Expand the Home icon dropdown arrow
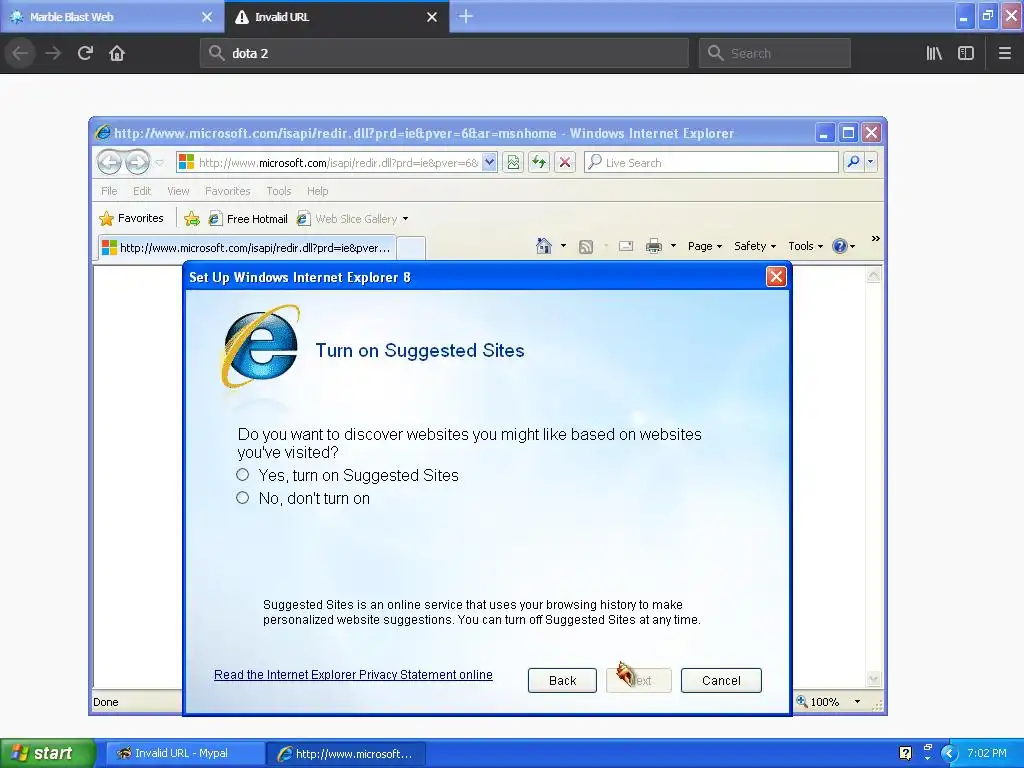The width and height of the screenshot is (1024, 768). click(x=563, y=246)
